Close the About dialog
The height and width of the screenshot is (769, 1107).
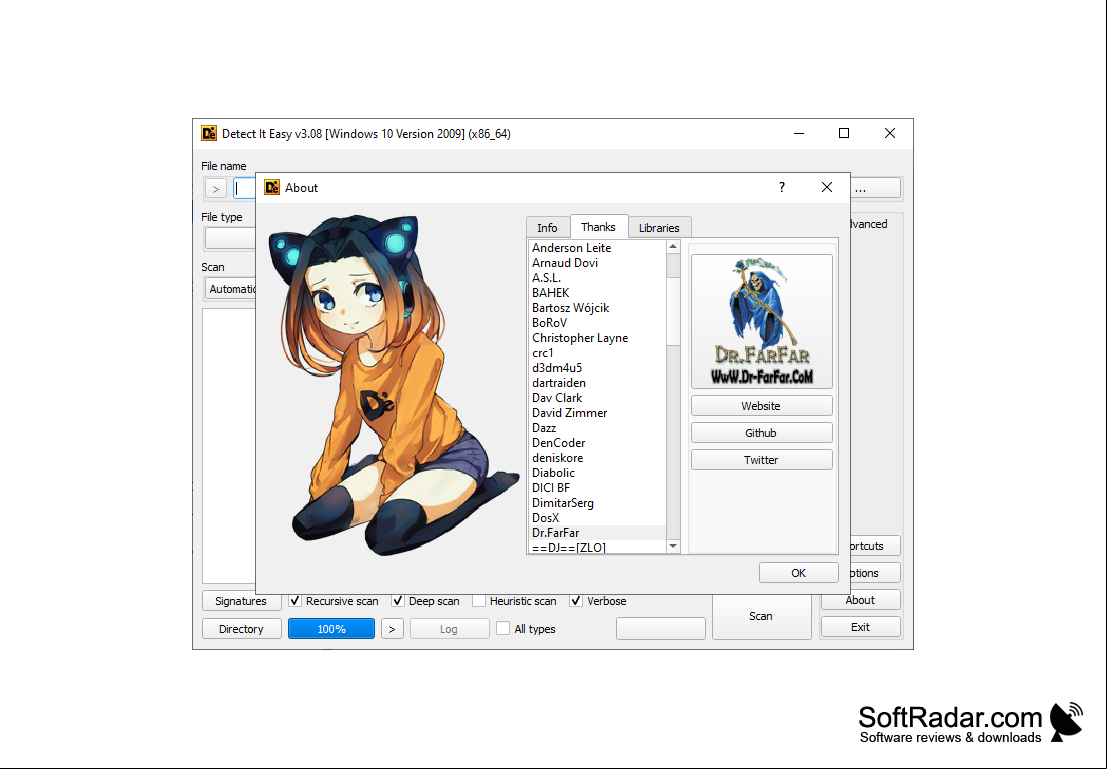pyautogui.click(x=827, y=187)
